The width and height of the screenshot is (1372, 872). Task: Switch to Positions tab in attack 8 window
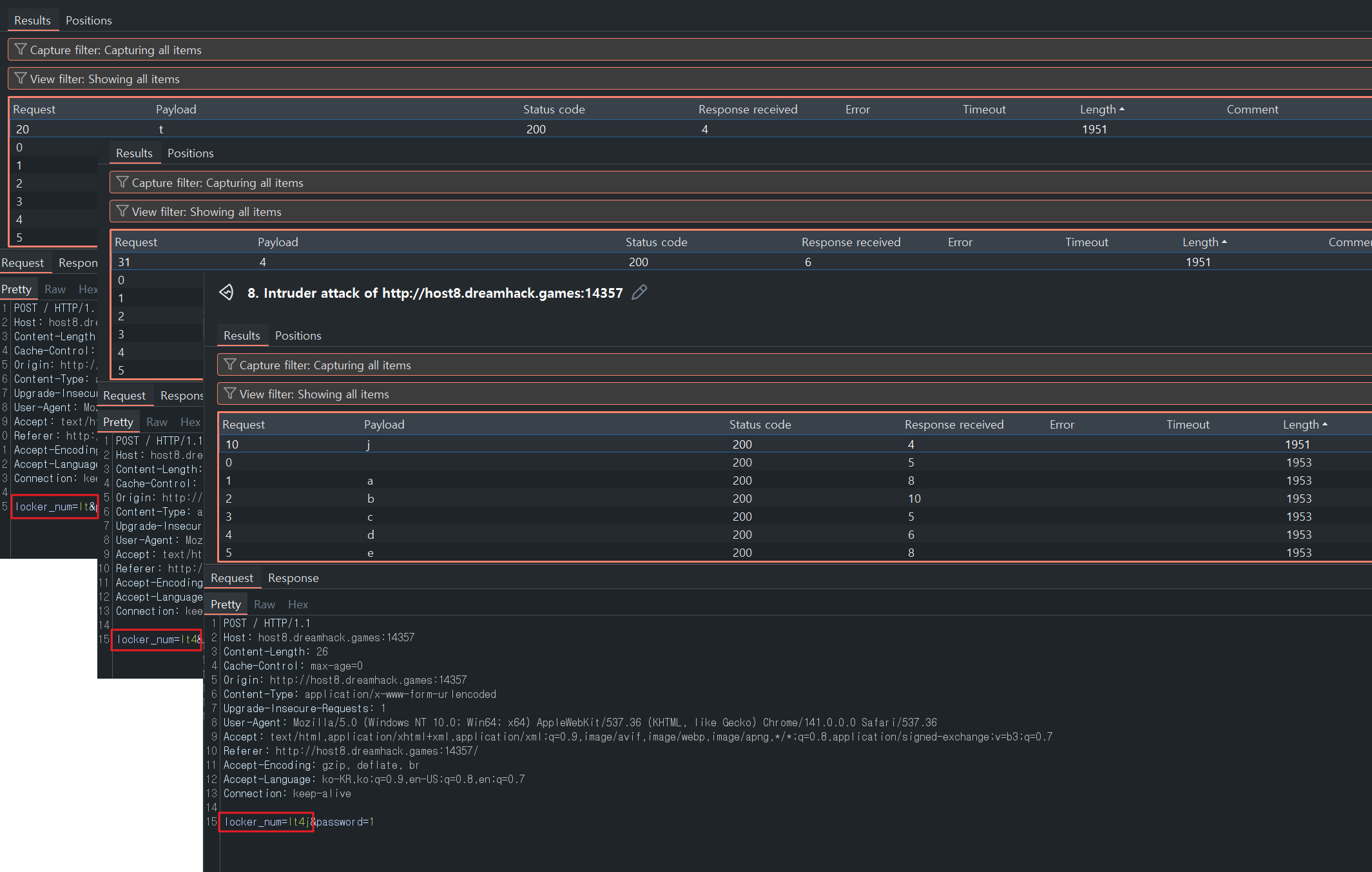[298, 336]
